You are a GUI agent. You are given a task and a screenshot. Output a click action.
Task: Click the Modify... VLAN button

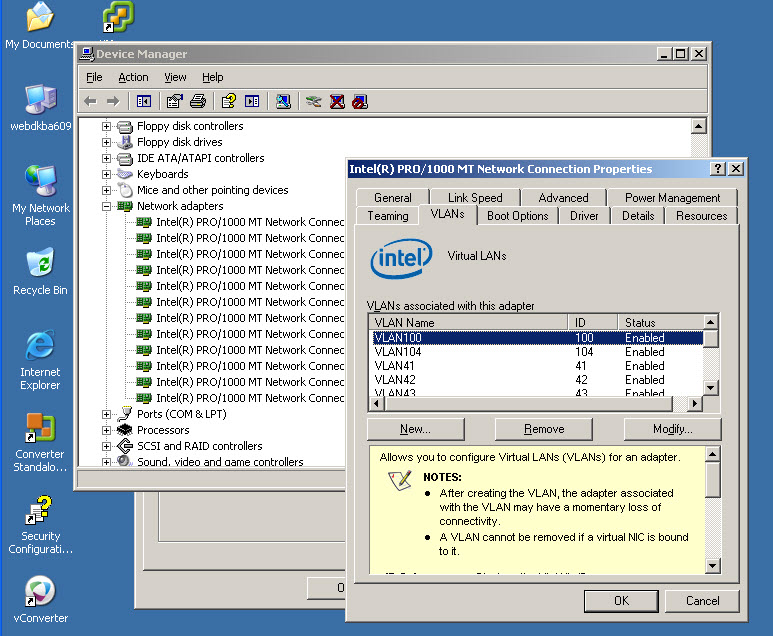tap(672, 429)
